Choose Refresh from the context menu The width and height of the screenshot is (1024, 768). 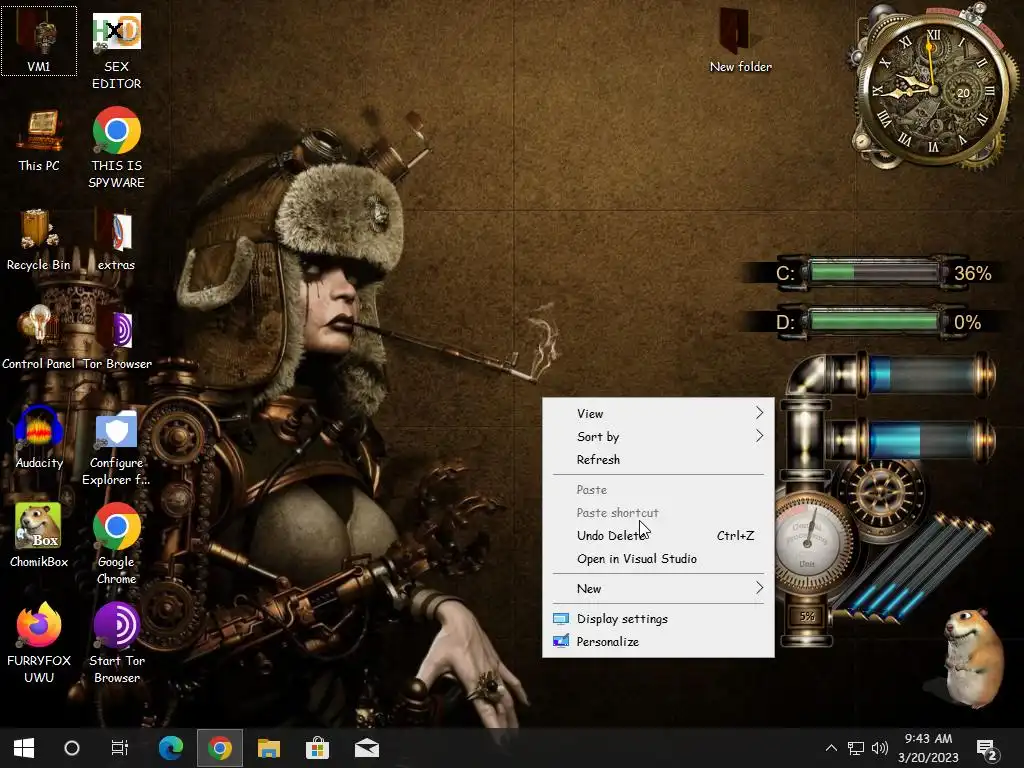[658, 459]
